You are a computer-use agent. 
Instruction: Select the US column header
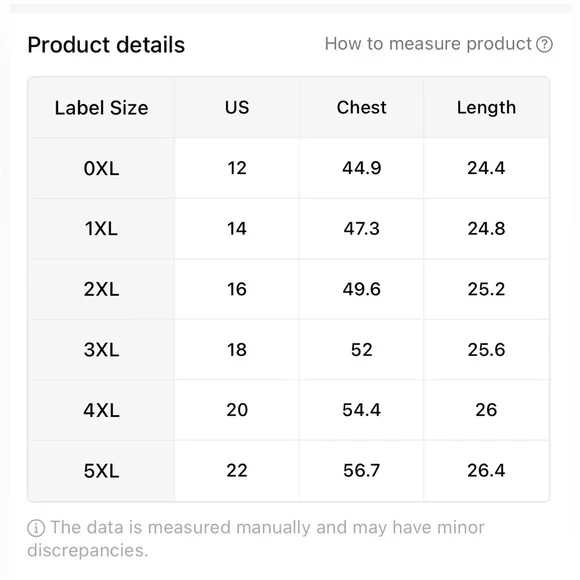point(237,108)
